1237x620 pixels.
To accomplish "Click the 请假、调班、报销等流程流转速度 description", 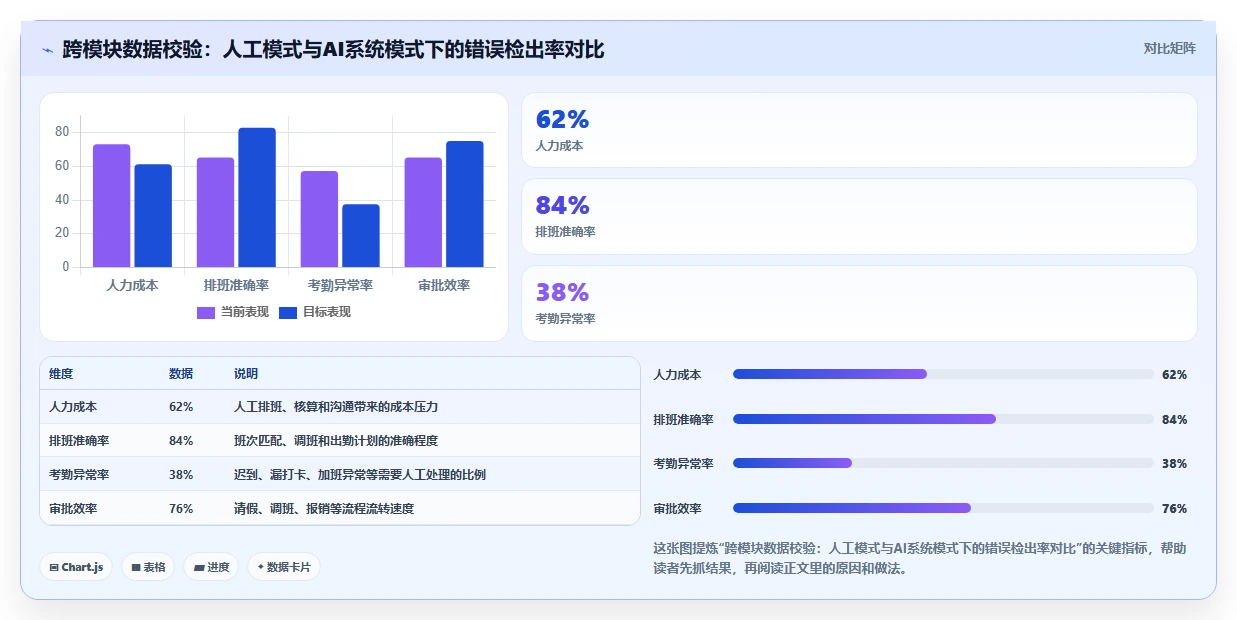I will [x=324, y=508].
